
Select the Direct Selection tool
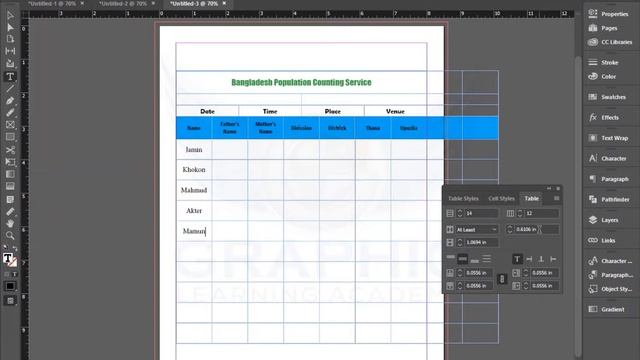[x=10, y=27]
